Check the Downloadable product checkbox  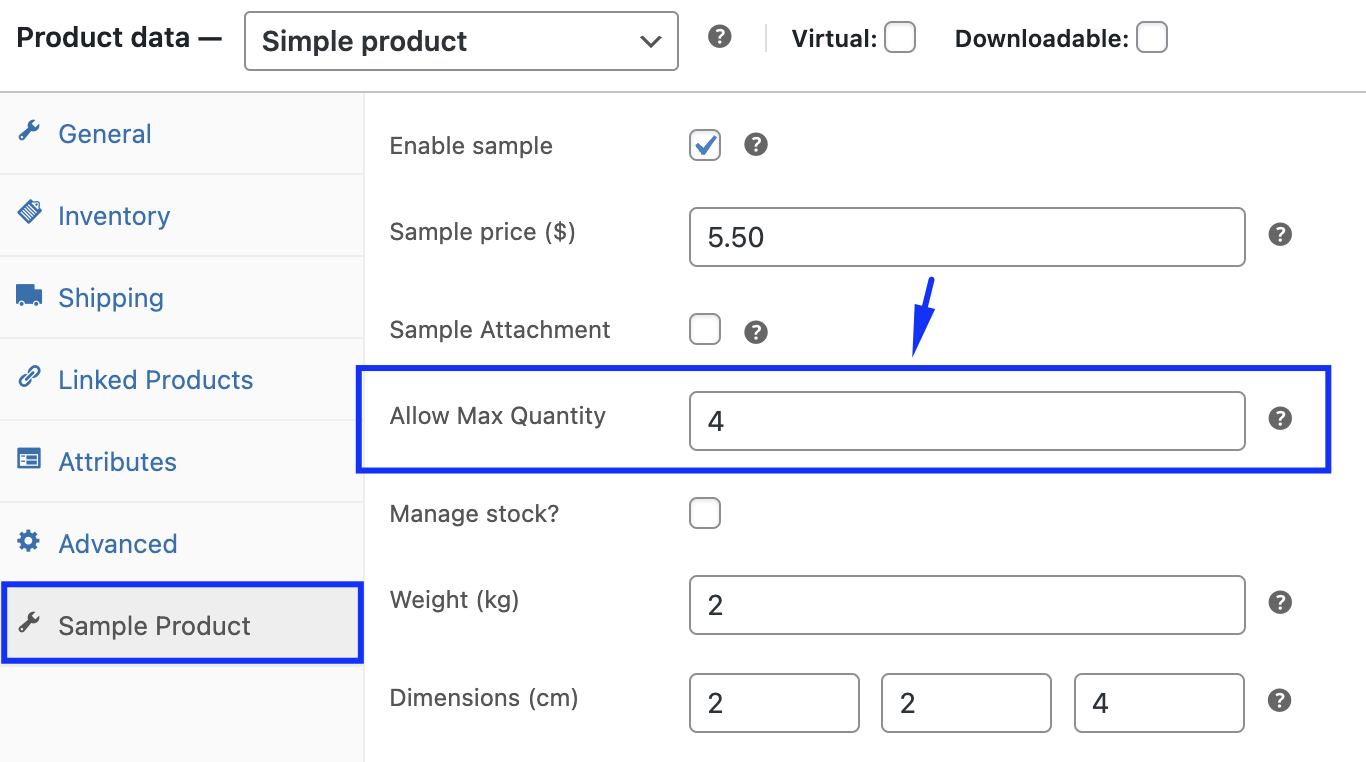pyautogui.click(x=1152, y=38)
